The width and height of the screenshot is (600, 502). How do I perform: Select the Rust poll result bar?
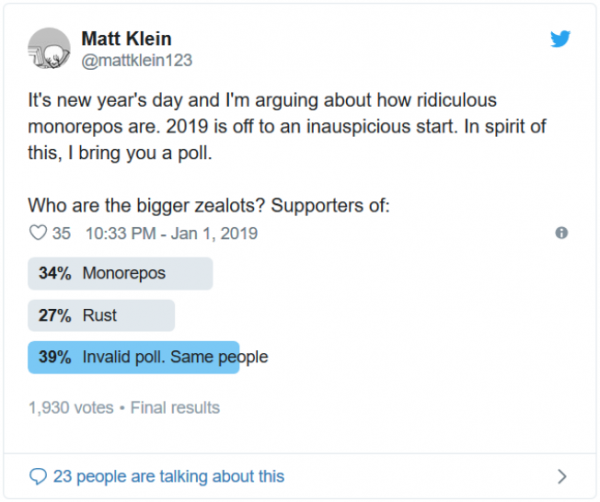coord(102,315)
